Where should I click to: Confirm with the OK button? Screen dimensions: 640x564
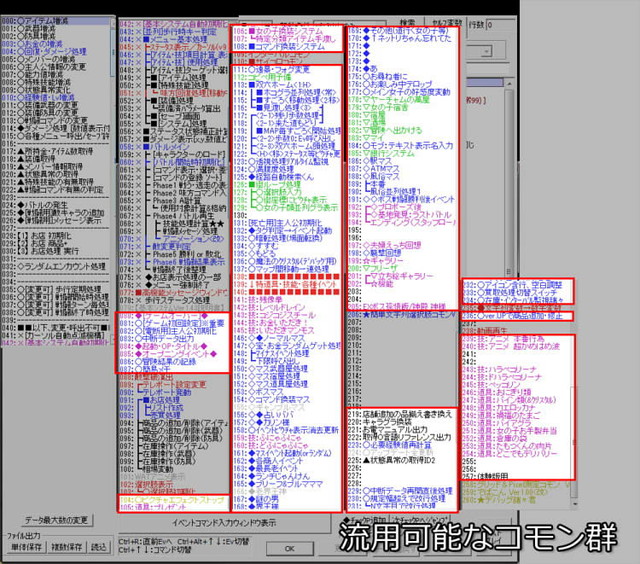coord(289,548)
